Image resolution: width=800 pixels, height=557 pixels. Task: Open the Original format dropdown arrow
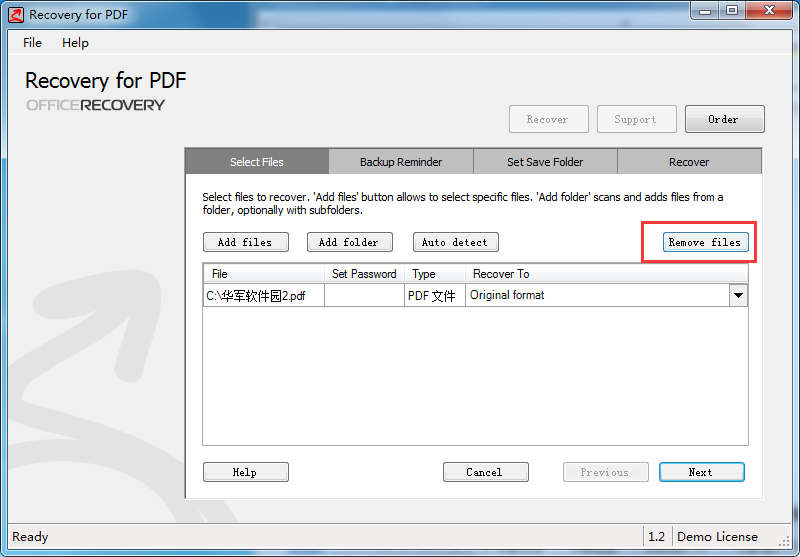point(738,295)
